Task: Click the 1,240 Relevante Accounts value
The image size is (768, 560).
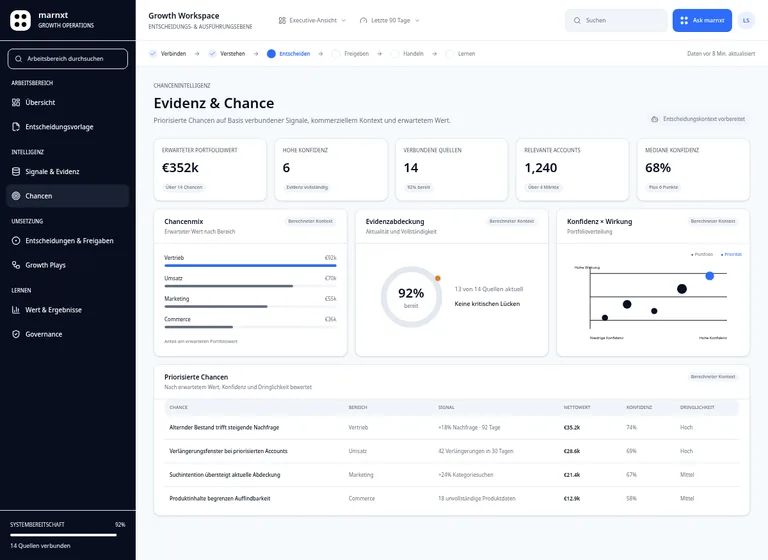Action: [x=541, y=168]
